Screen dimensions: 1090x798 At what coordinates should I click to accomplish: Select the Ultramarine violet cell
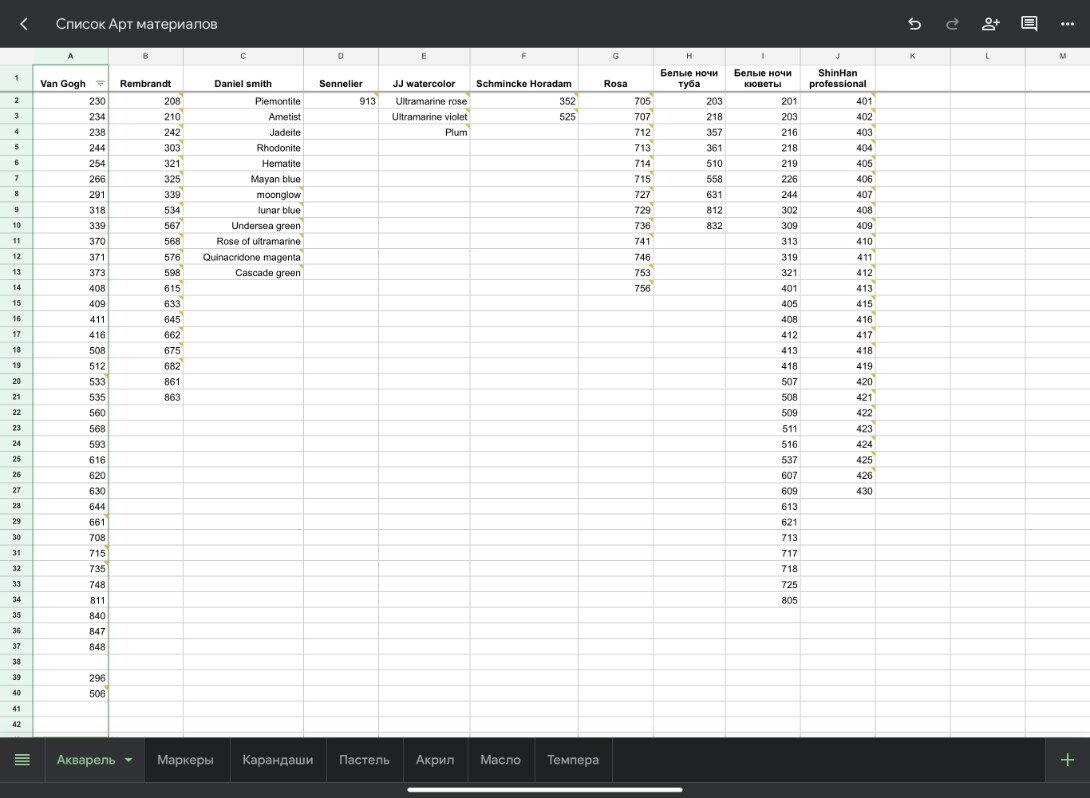[x=424, y=117]
